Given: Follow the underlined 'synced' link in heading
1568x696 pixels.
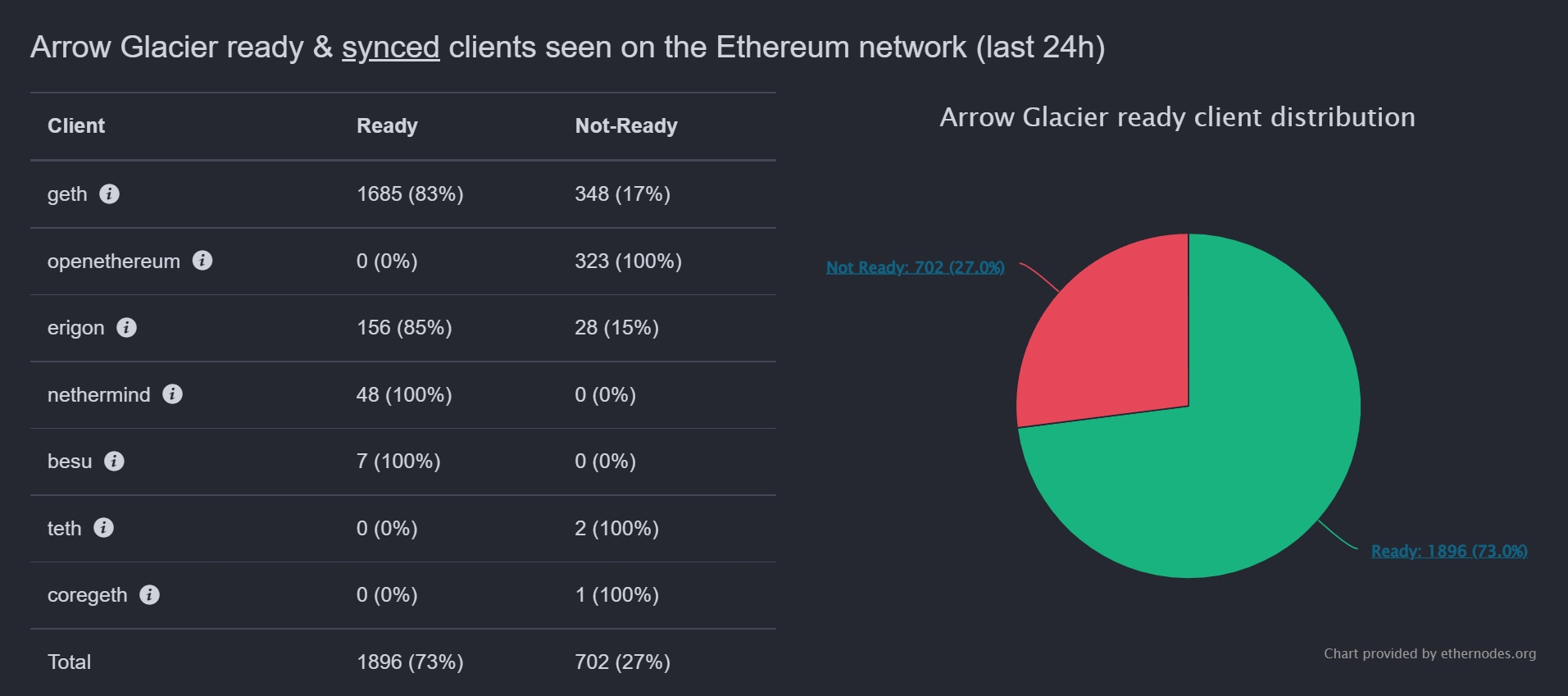Looking at the screenshot, I should [x=390, y=48].
